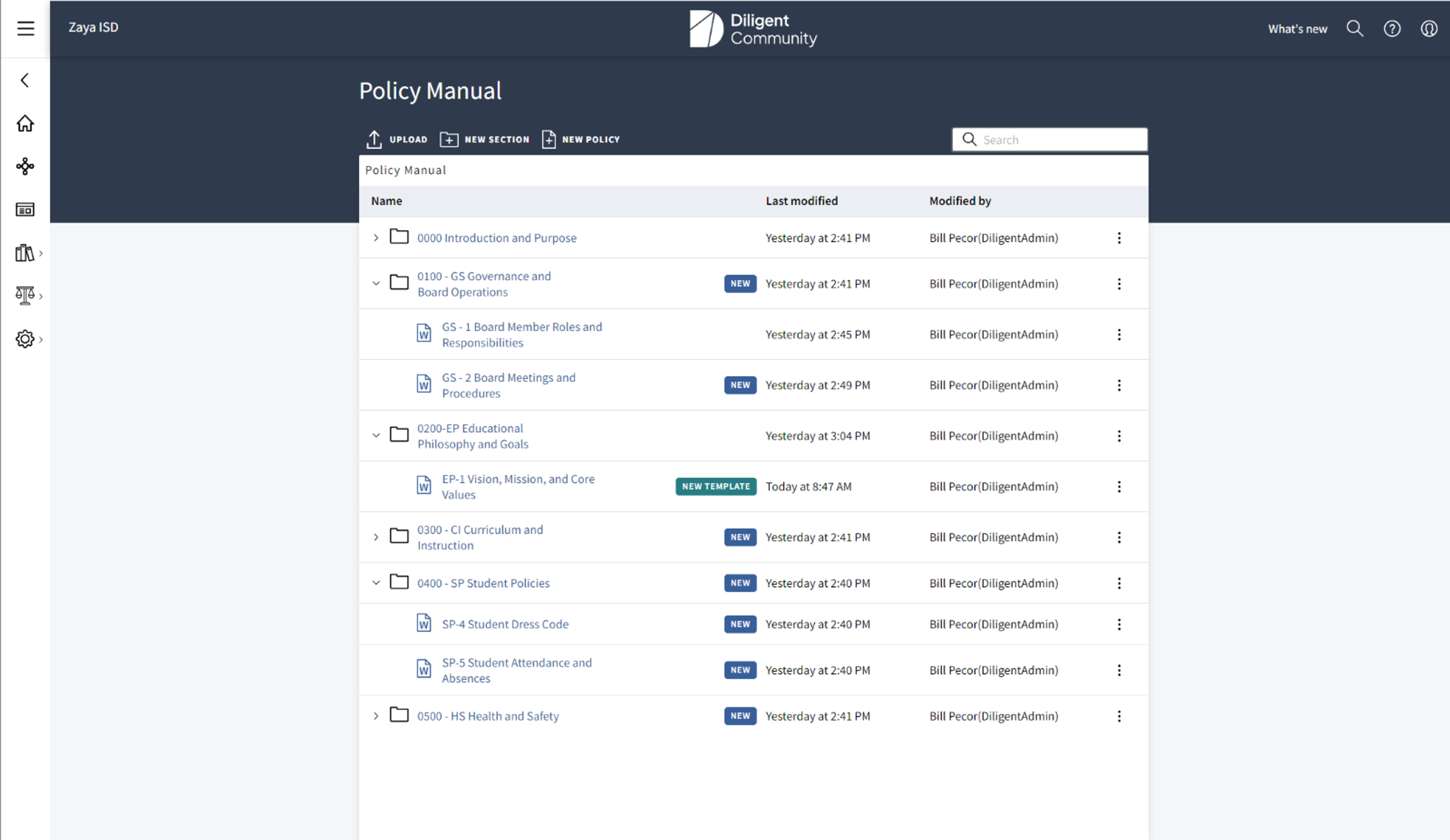Open the settings gear in sidebar

[x=25, y=339]
